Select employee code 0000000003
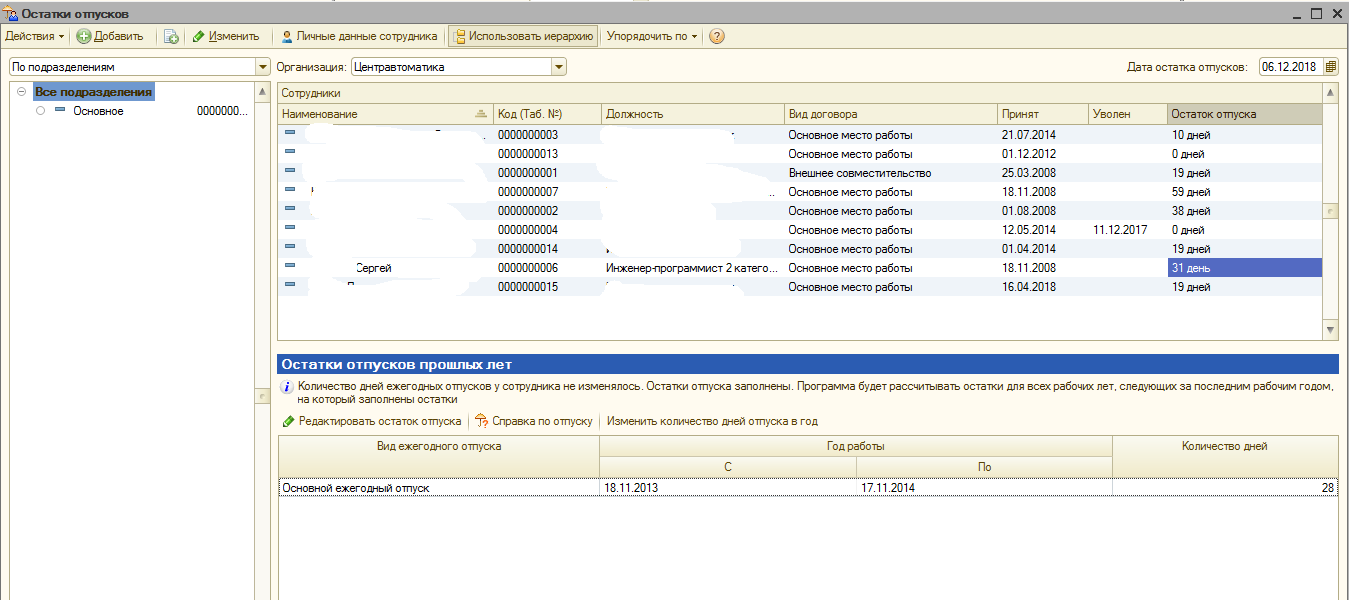The image size is (1349, 600). point(528,135)
